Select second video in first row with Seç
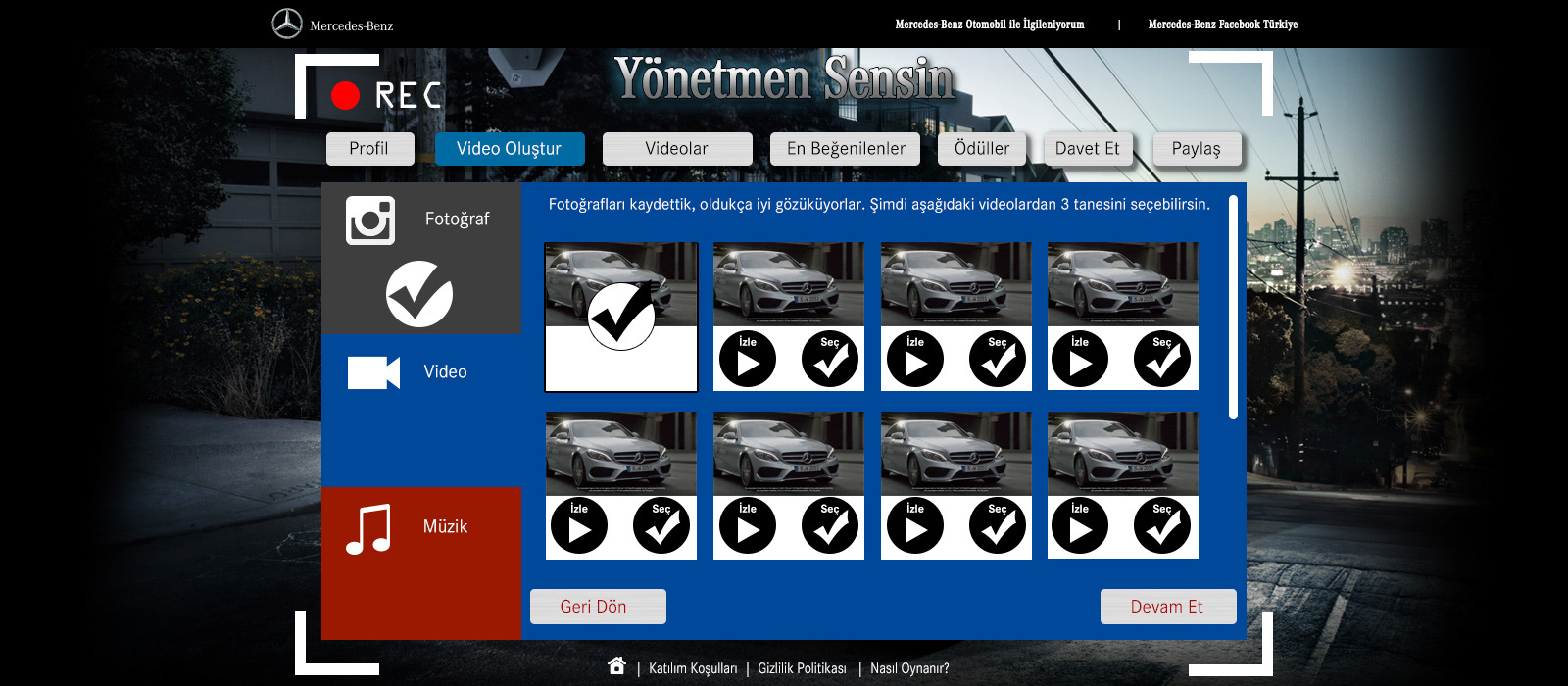This screenshot has height=686, width=1568. pyautogui.click(x=830, y=359)
